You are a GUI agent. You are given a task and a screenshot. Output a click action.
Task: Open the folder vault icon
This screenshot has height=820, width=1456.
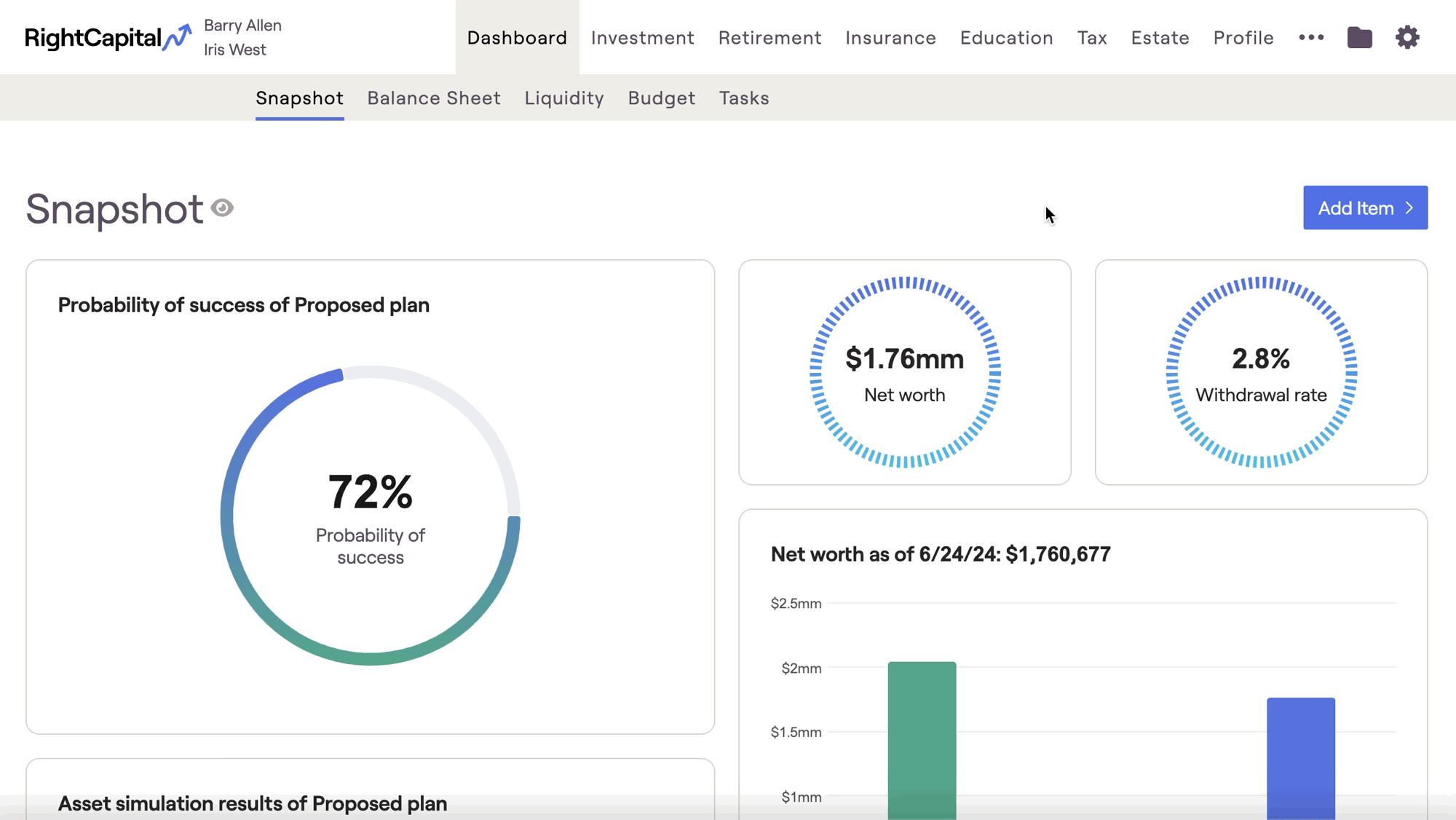click(x=1359, y=37)
